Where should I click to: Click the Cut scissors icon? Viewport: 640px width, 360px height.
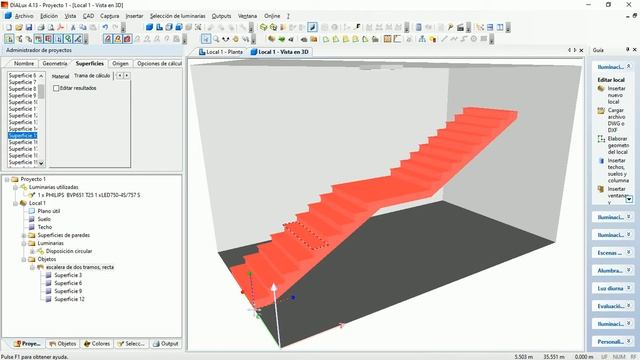point(73,27)
